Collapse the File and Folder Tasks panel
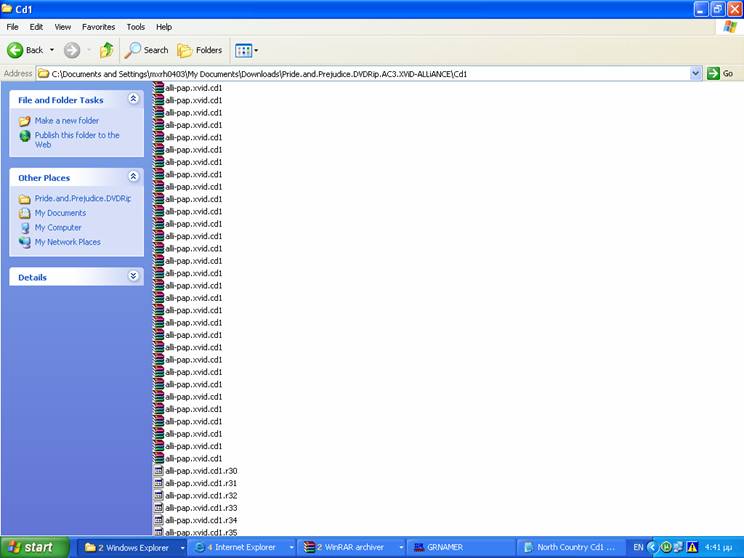This screenshot has height=558, width=744. tap(133, 99)
